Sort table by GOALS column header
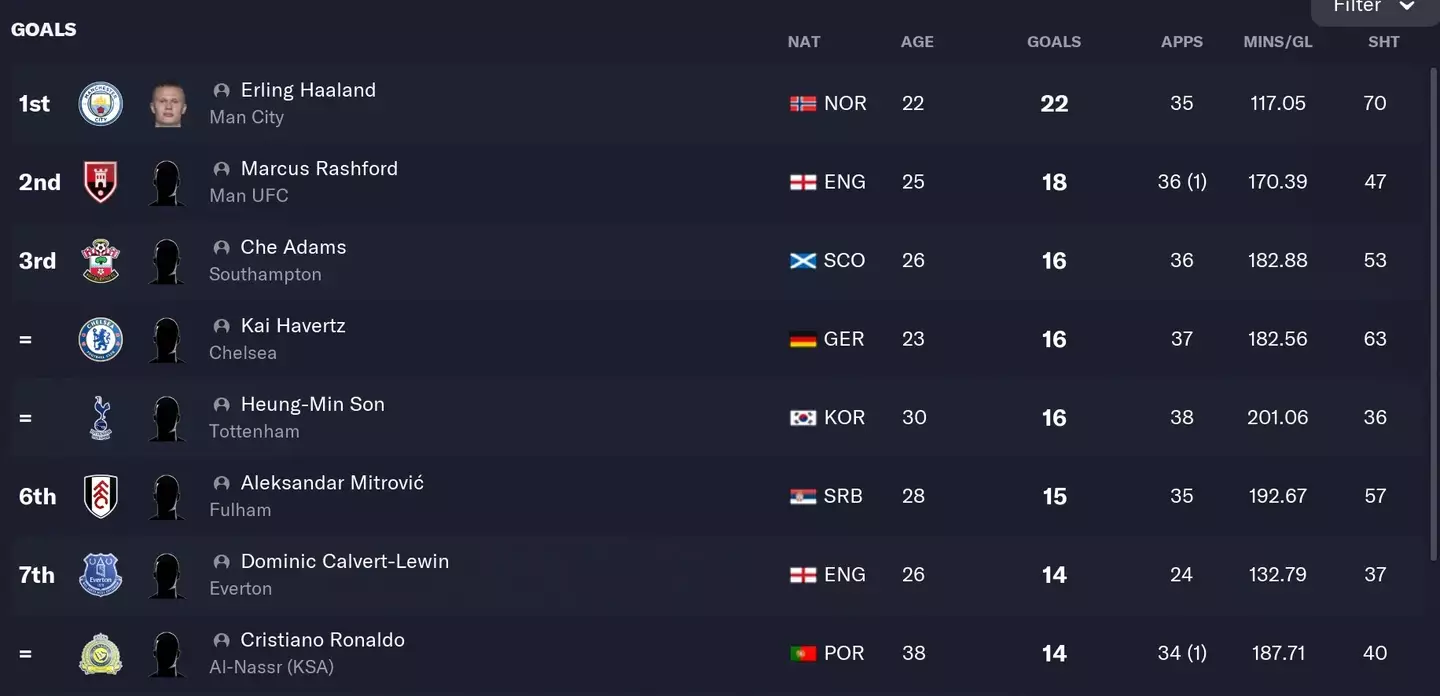Viewport: 1440px width, 696px height. tap(1054, 42)
